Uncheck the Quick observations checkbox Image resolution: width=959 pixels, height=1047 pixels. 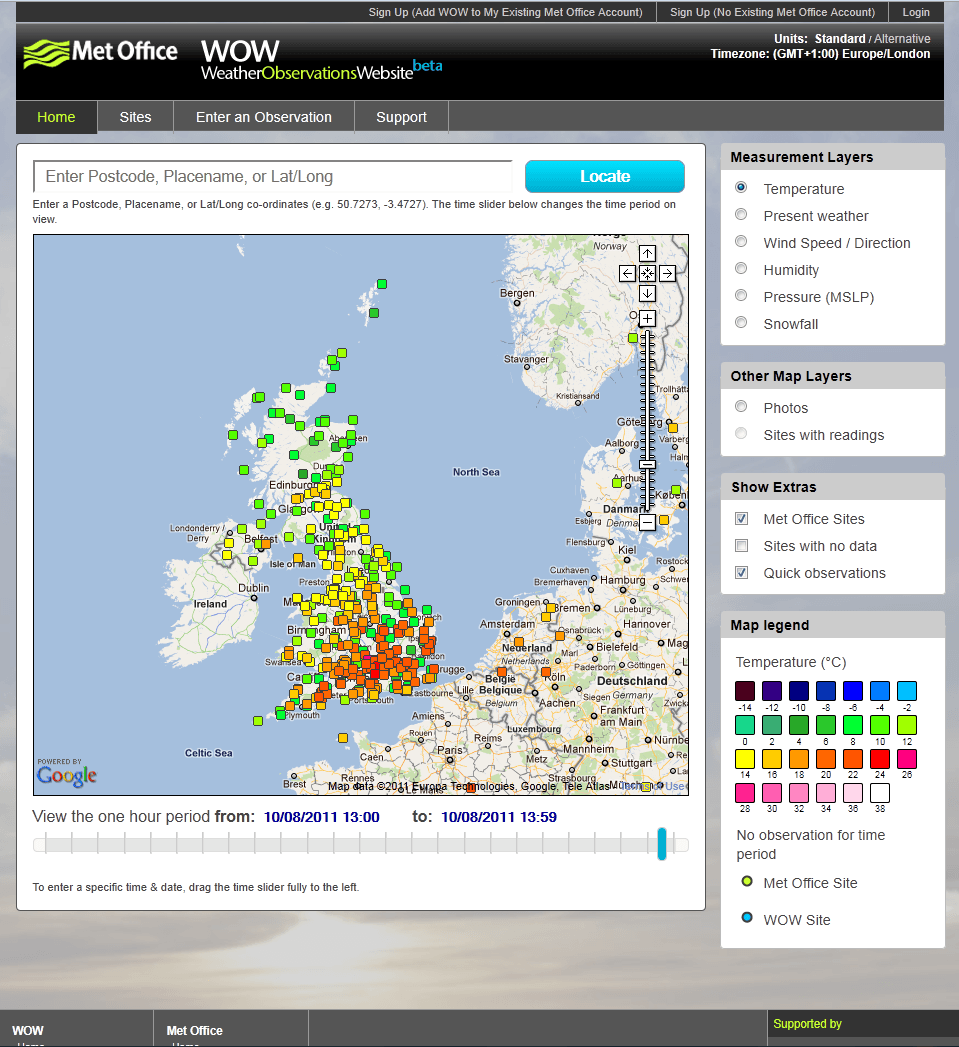[741, 572]
